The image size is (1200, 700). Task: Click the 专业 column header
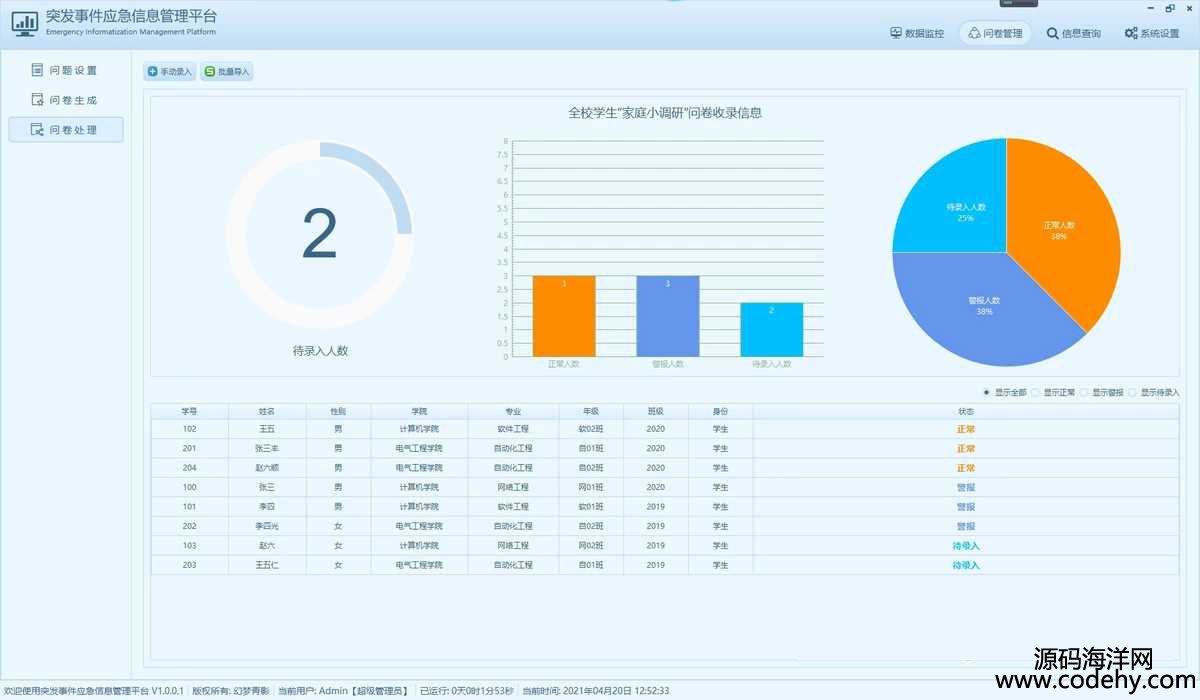[x=513, y=411]
